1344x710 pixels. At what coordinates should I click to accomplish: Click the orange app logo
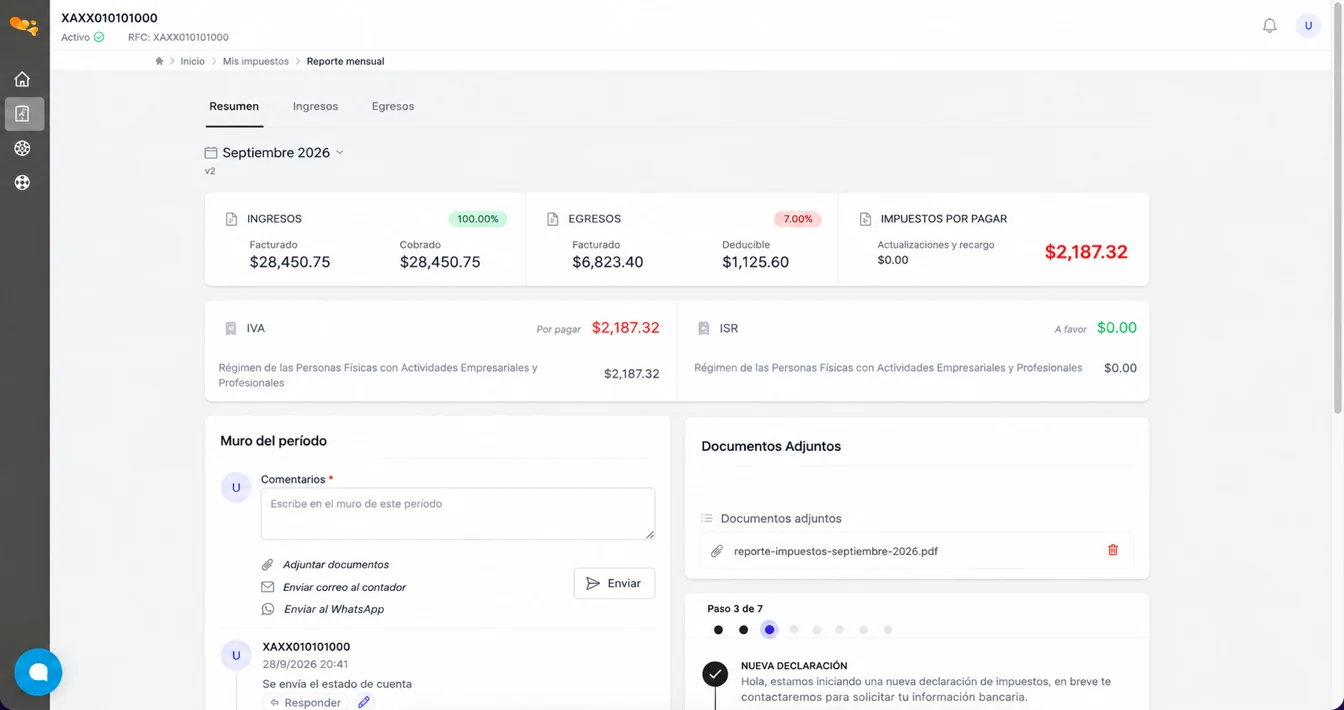point(24,26)
